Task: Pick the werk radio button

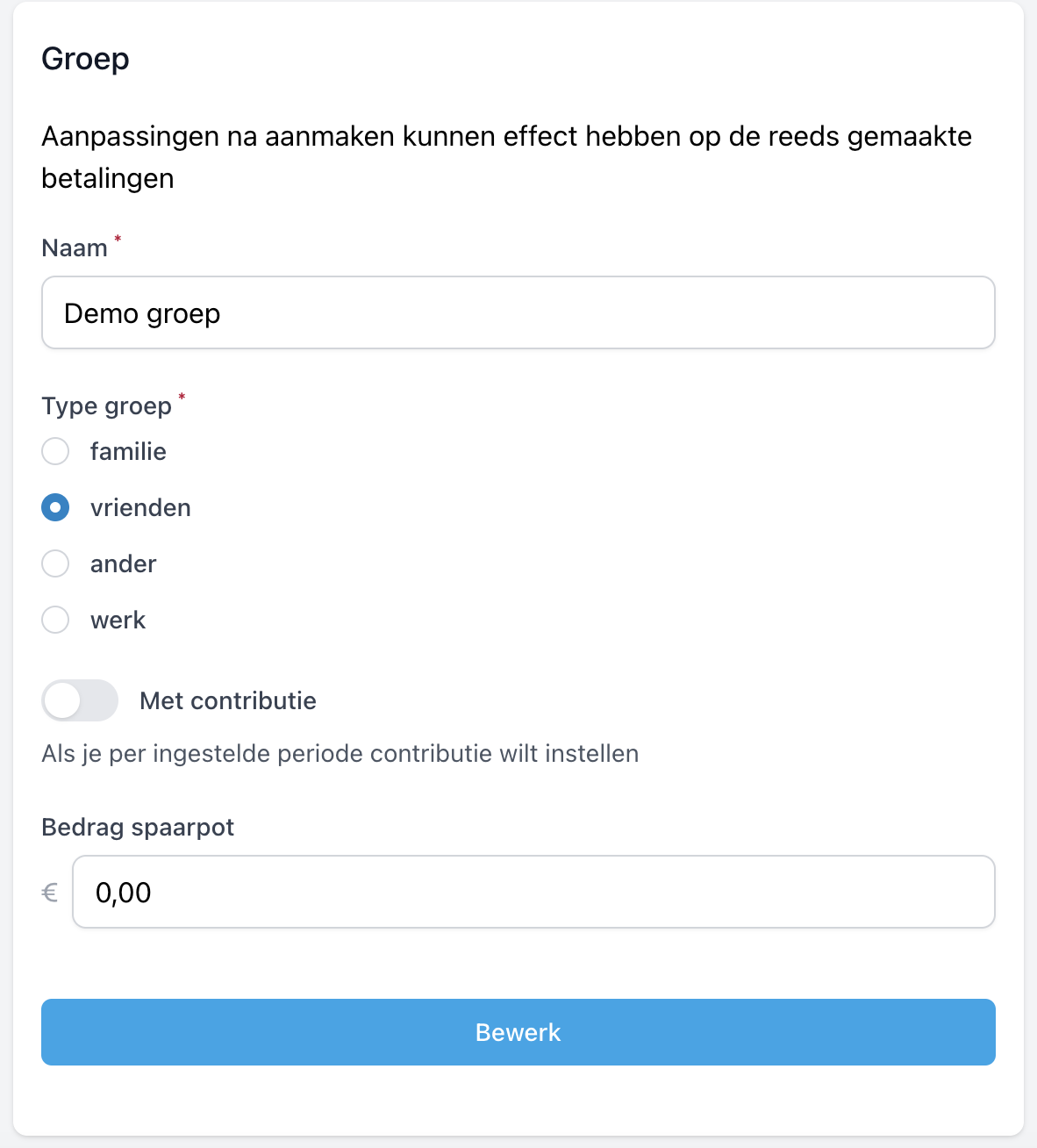Action: (x=55, y=621)
